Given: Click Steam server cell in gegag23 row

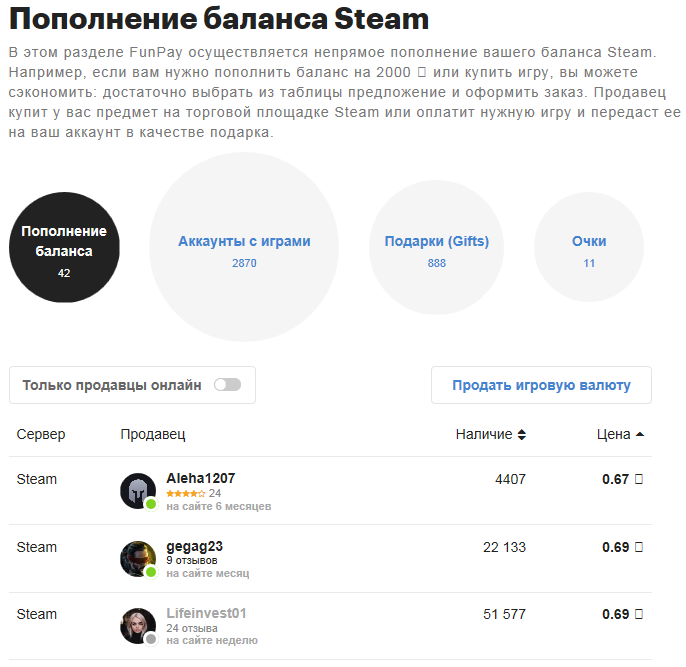Looking at the screenshot, I should tap(37, 547).
